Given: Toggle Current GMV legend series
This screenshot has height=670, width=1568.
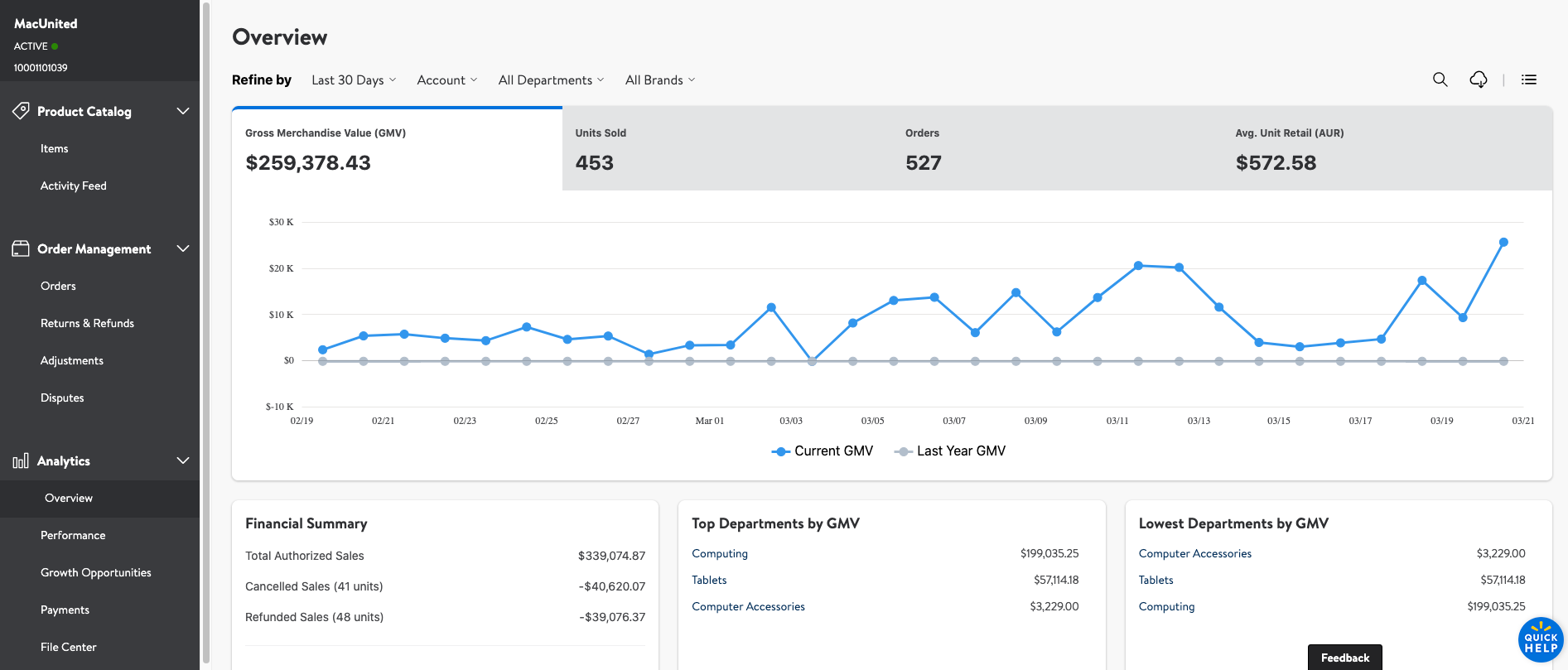Looking at the screenshot, I should pos(823,451).
